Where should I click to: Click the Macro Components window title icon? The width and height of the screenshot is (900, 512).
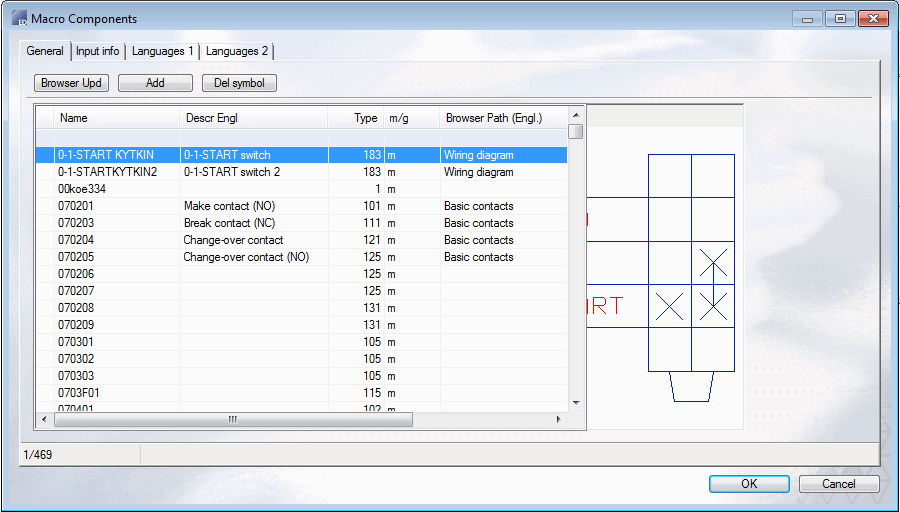pyautogui.click(x=19, y=18)
